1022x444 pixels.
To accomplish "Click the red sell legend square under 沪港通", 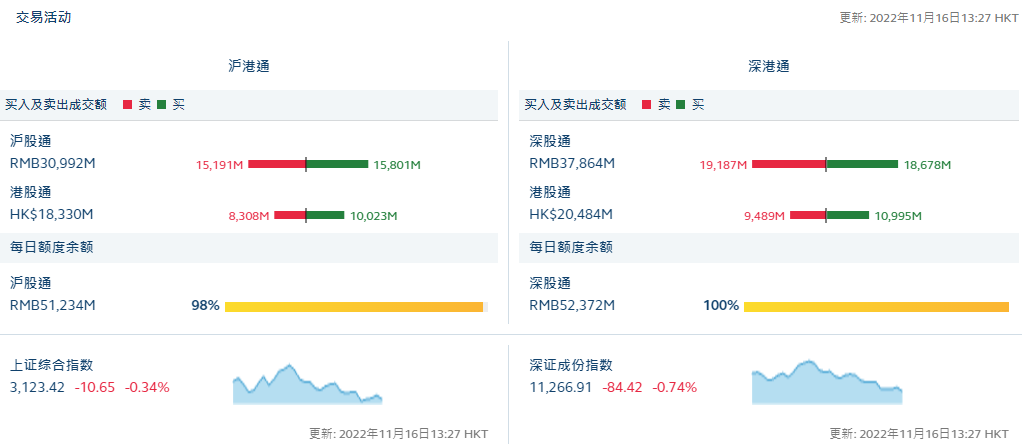I will 128,104.
